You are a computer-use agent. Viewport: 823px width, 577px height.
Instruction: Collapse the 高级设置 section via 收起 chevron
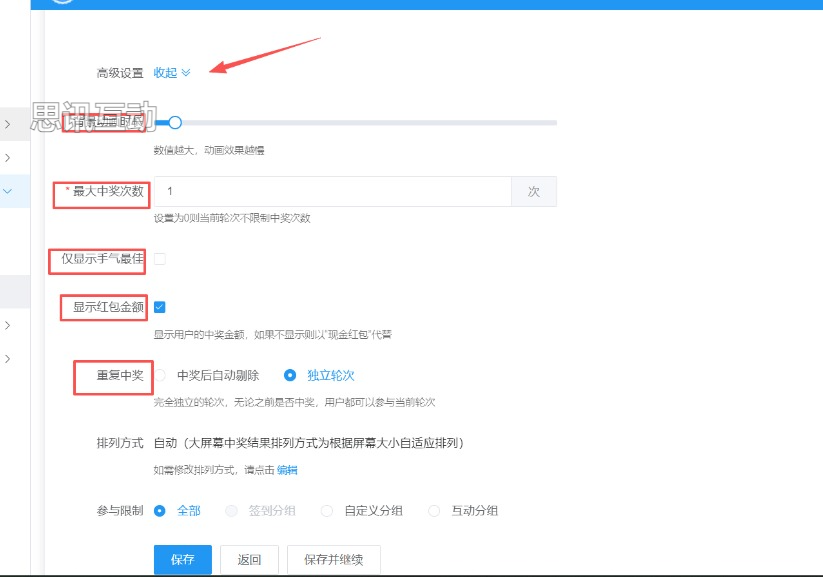[x=172, y=72]
